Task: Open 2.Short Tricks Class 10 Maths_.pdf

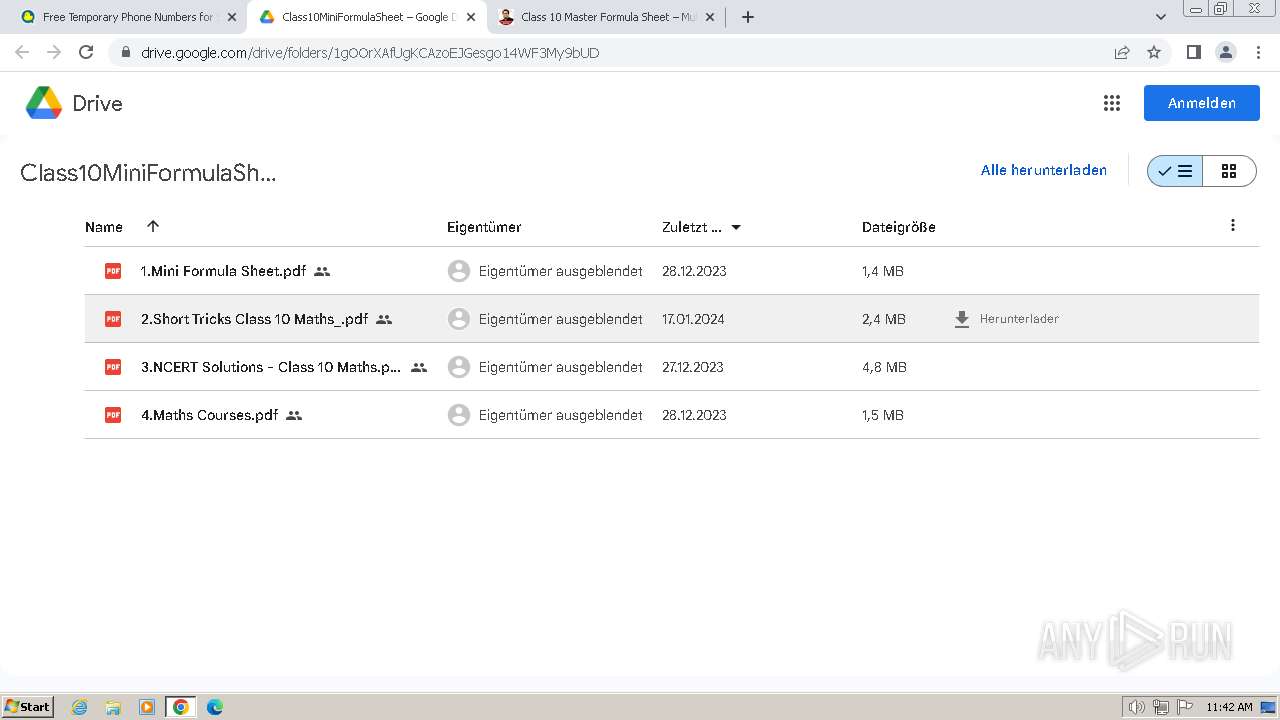Action: 254,319
